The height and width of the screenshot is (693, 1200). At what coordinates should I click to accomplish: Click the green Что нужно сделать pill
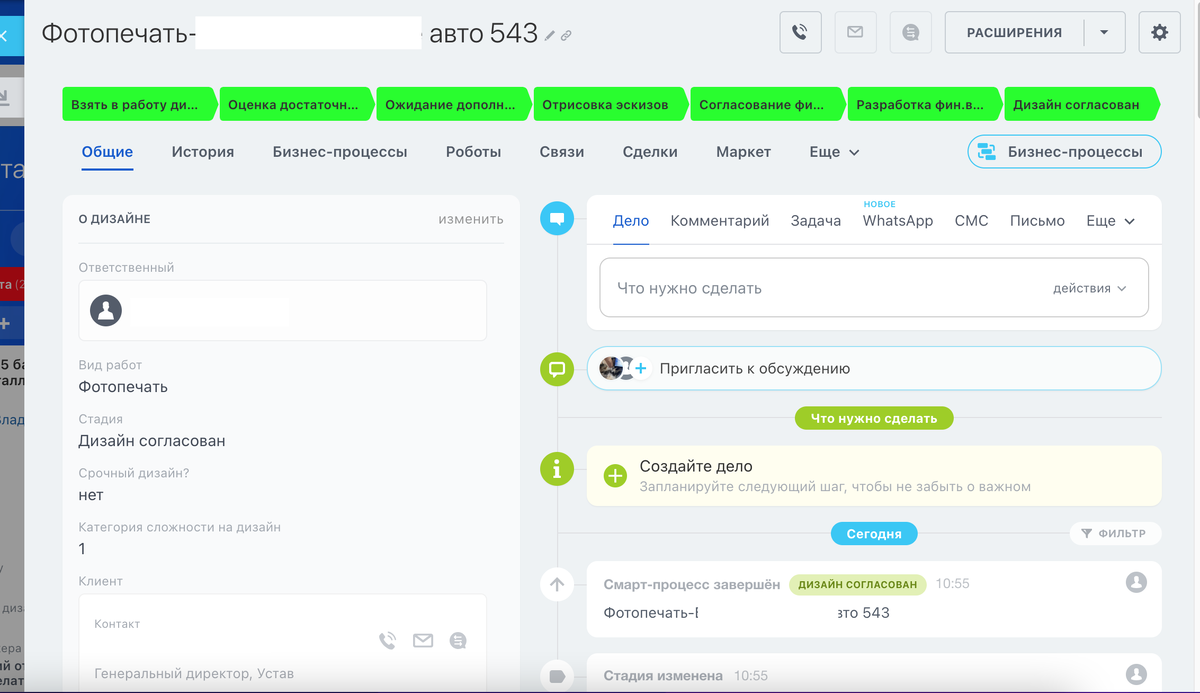click(874, 418)
